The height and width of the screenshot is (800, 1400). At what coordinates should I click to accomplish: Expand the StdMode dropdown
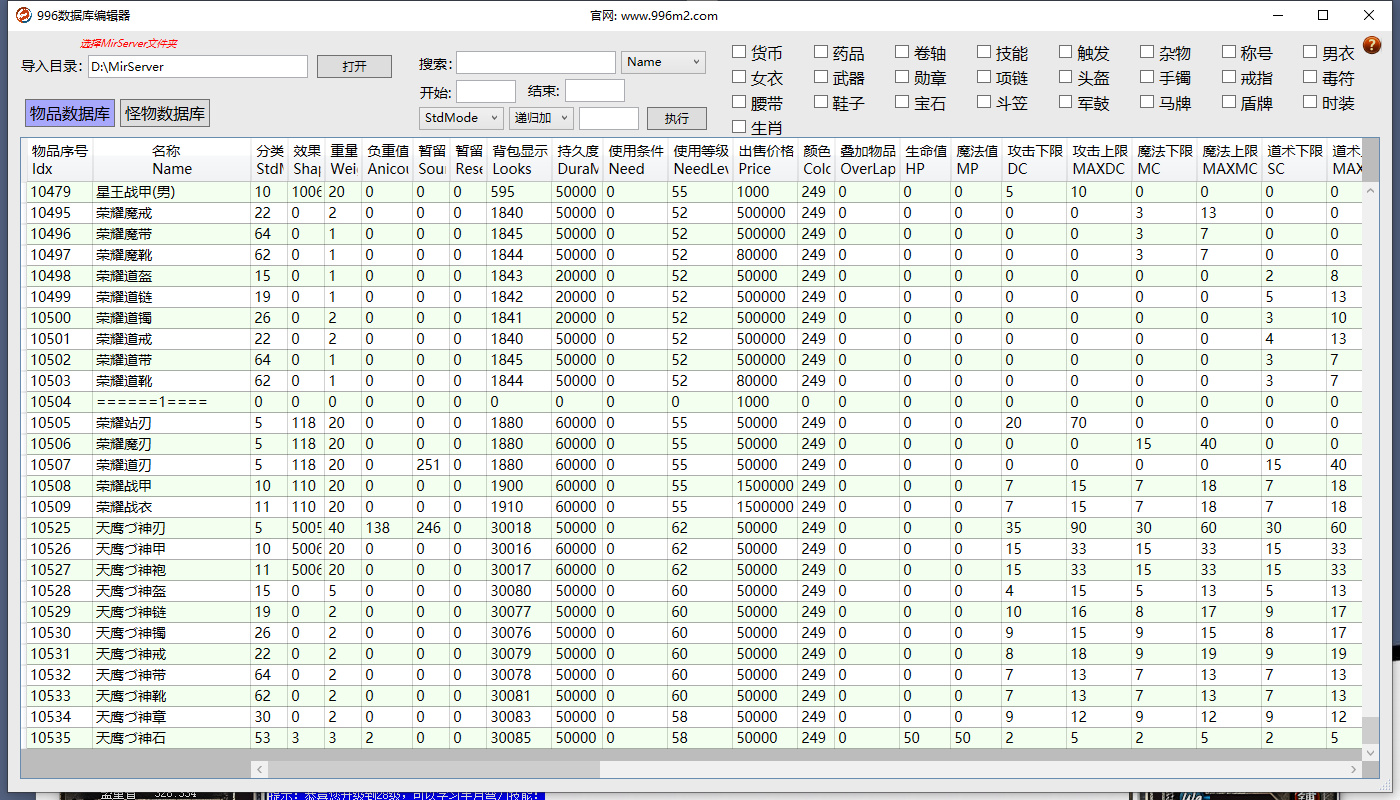pos(461,118)
